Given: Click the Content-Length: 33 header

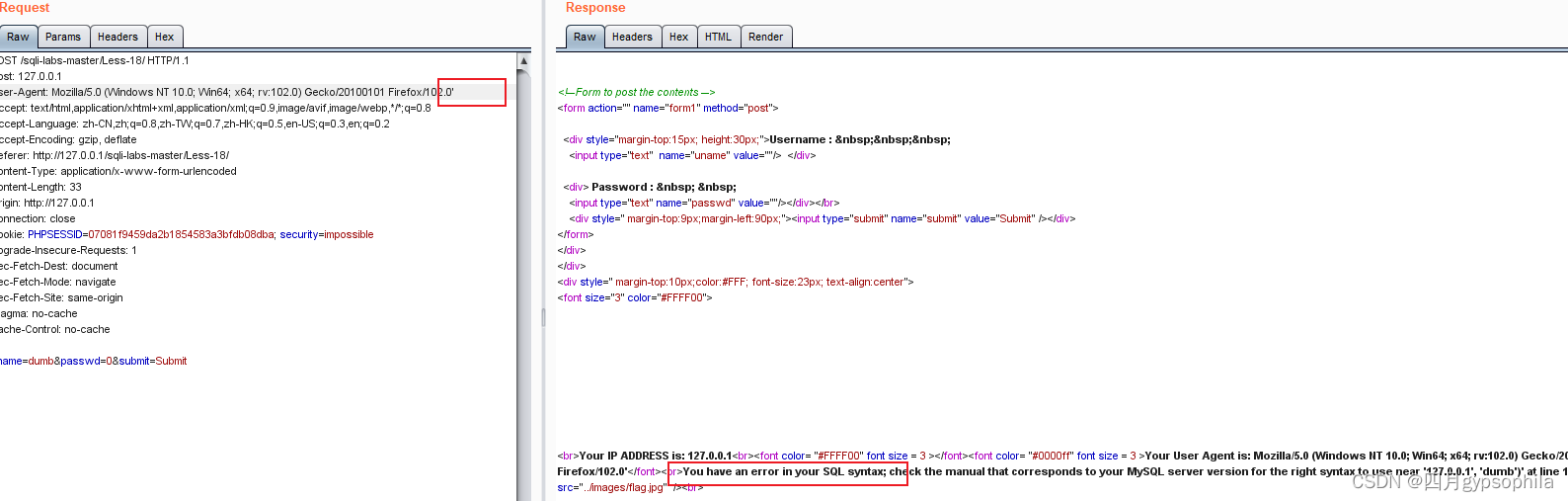Looking at the screenshot, I should [x=40, y=187].
